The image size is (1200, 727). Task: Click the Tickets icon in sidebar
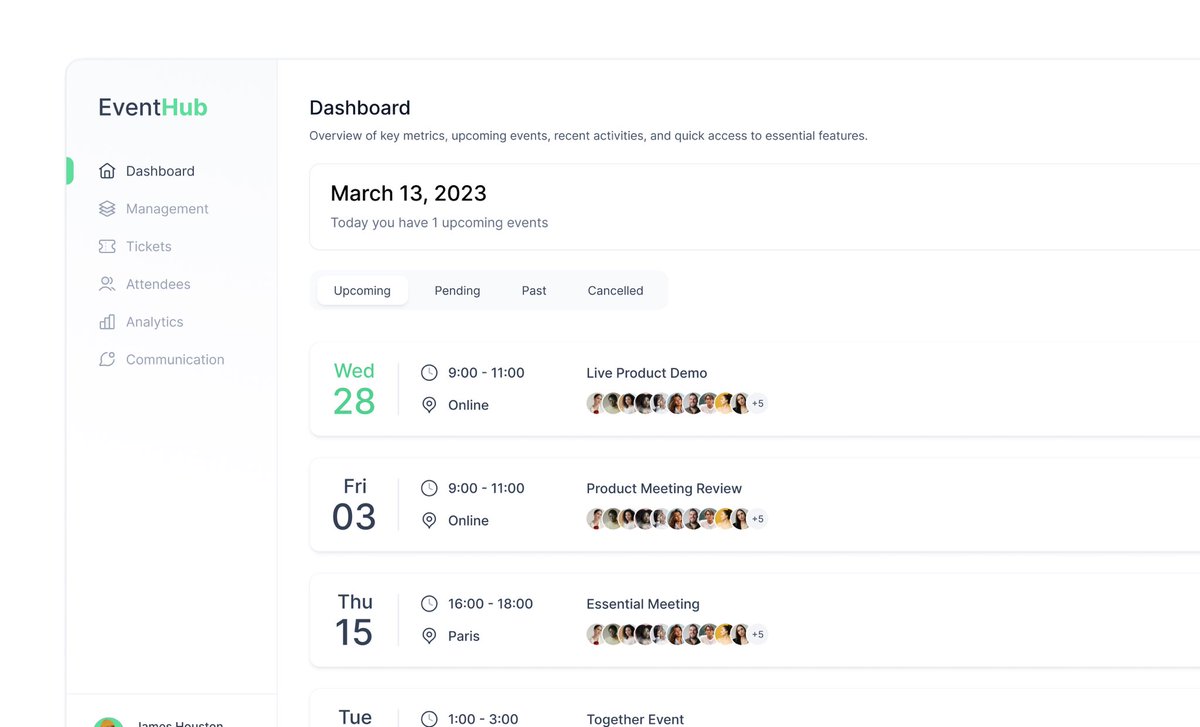pos(107,246)
